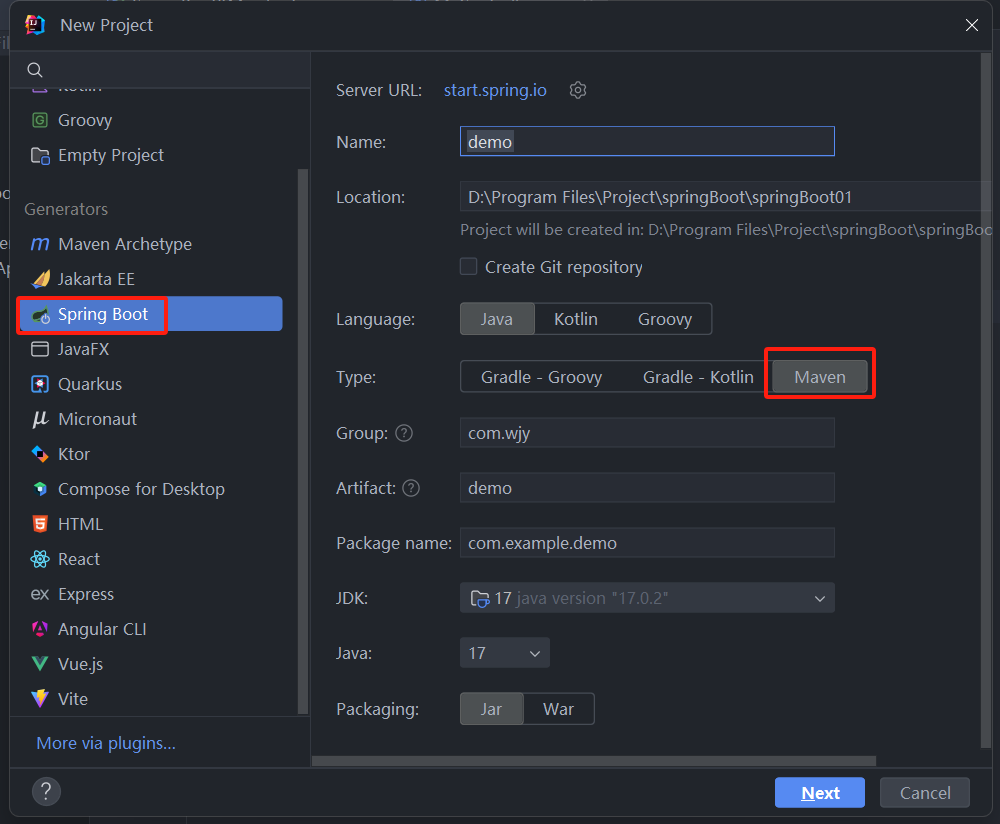This screenshot has width=1000, height=824.
Task: Open the dialog help button
Action: point(47,791)
